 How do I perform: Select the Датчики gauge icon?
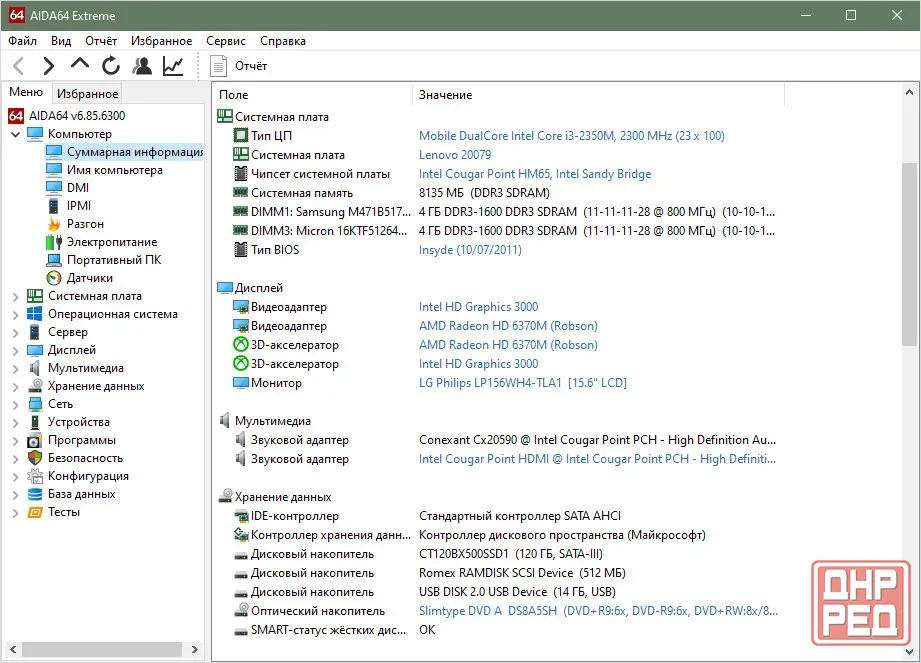(x=53, y=278)
